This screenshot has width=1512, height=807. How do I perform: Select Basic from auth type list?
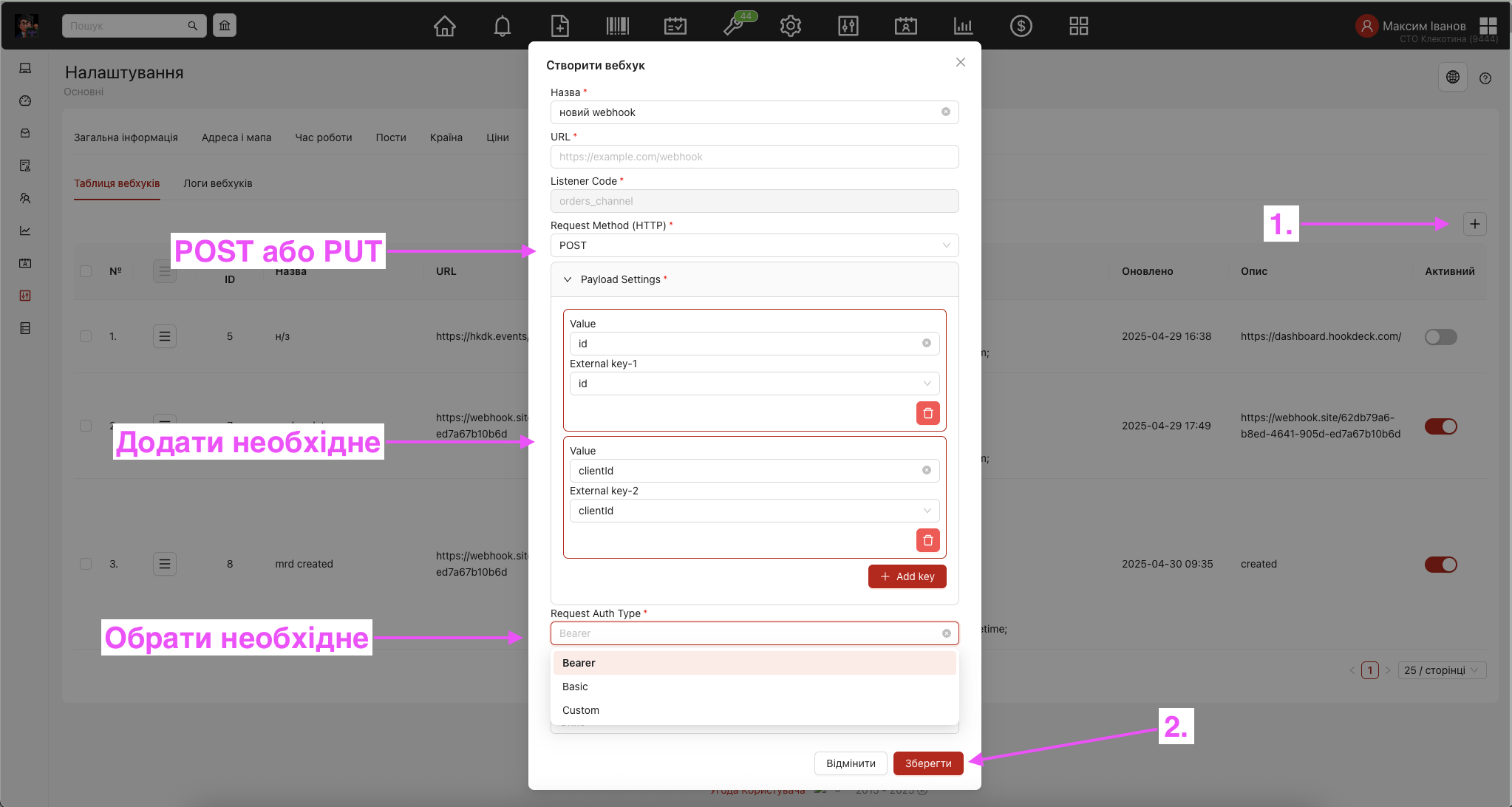click(x=575, y=687)
